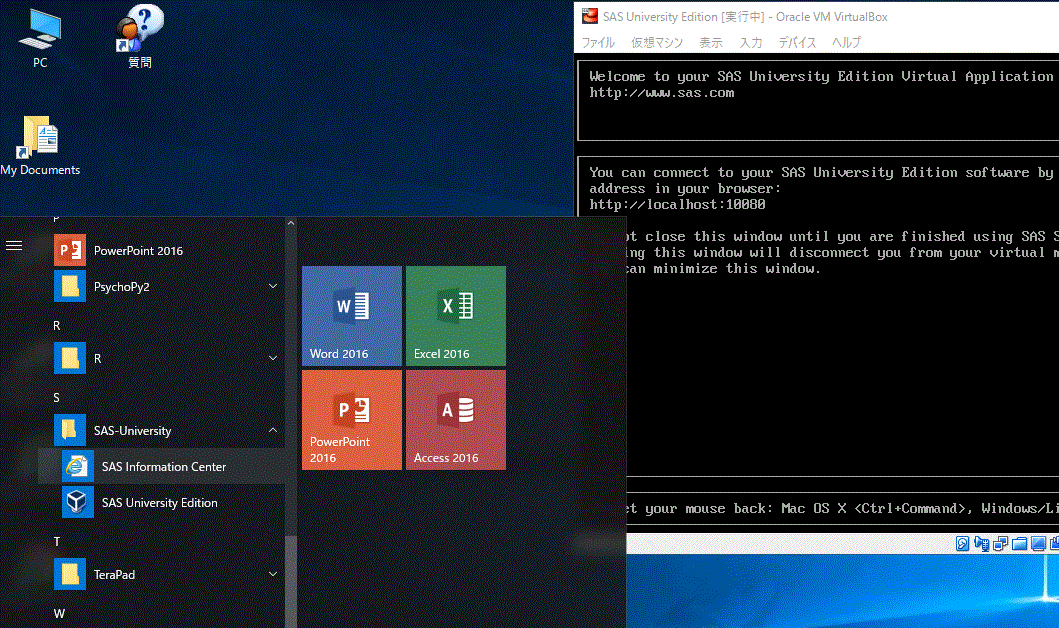The height and width of the screenshot is (628, 1059).
Task: Click the R folder icon
Action: pos(70,359)
